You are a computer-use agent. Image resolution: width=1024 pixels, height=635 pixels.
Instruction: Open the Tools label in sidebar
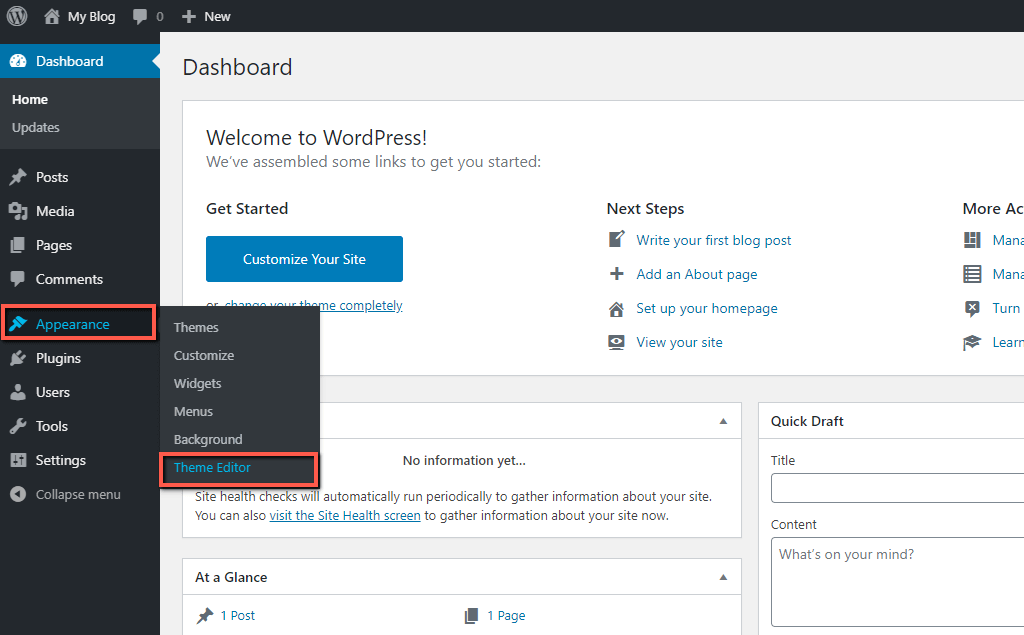tap(52, 426)
